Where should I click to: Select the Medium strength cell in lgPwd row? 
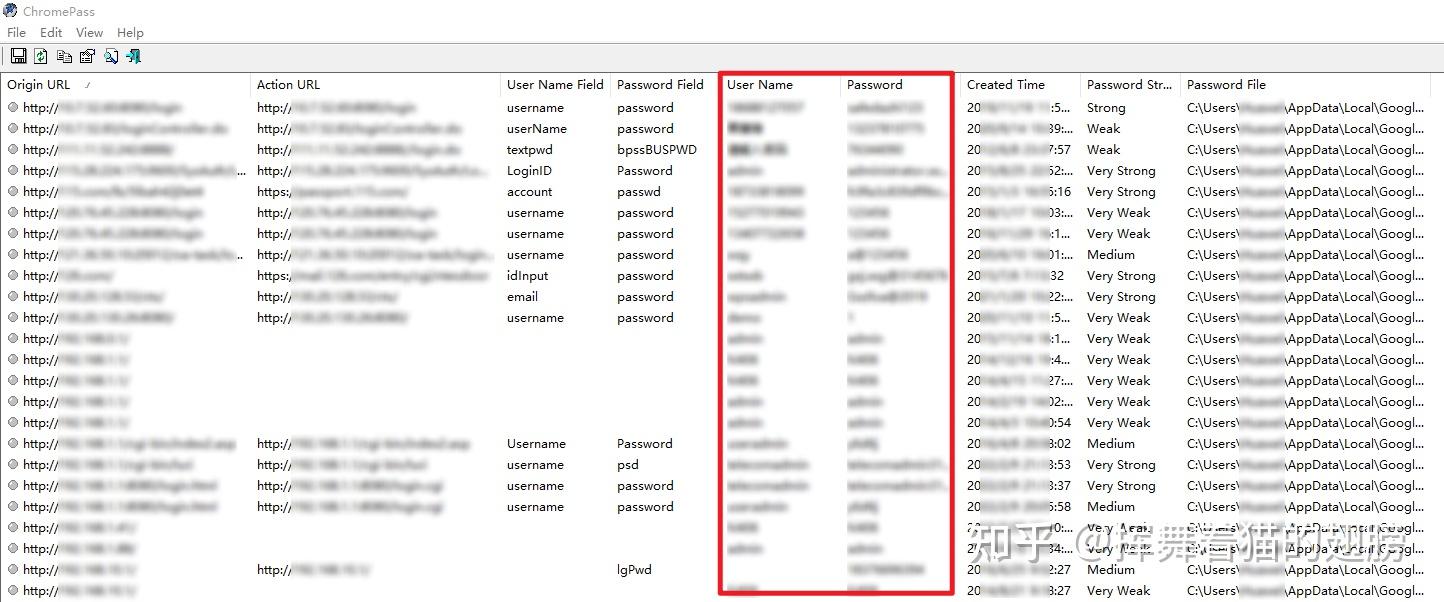(x=1111, y=570)
